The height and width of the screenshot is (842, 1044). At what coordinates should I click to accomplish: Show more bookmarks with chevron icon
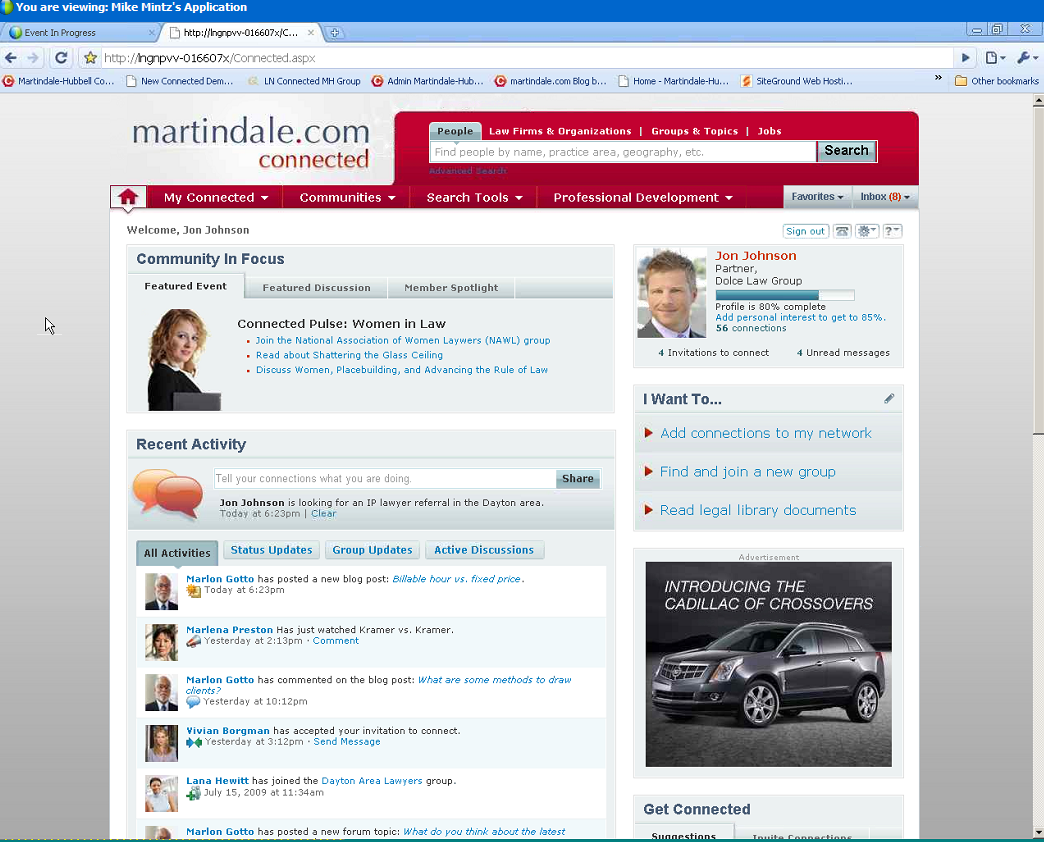[937, 78]
